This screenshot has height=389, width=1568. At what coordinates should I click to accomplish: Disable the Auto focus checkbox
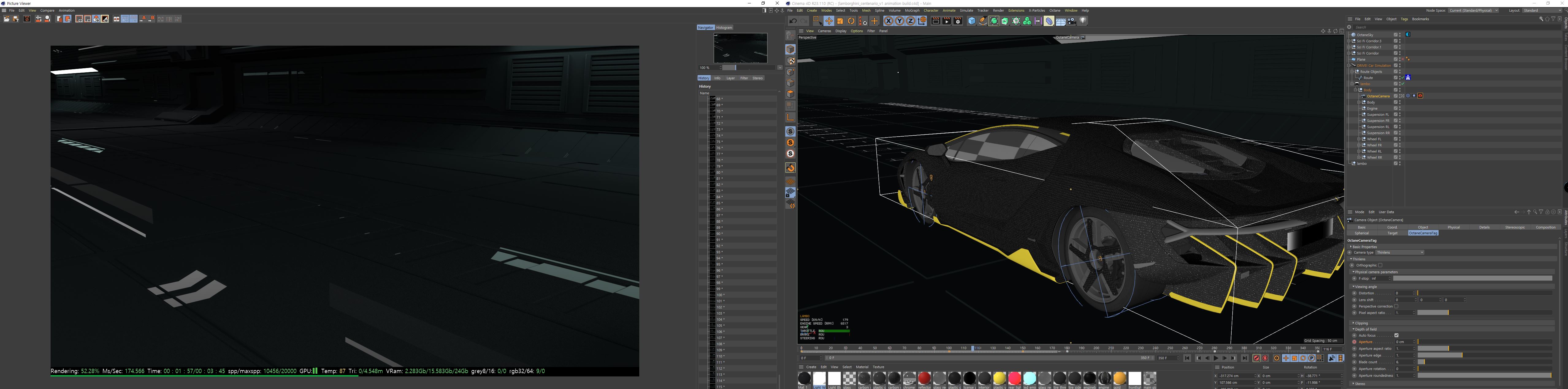pyautogui.click(x=1396, y=335)
